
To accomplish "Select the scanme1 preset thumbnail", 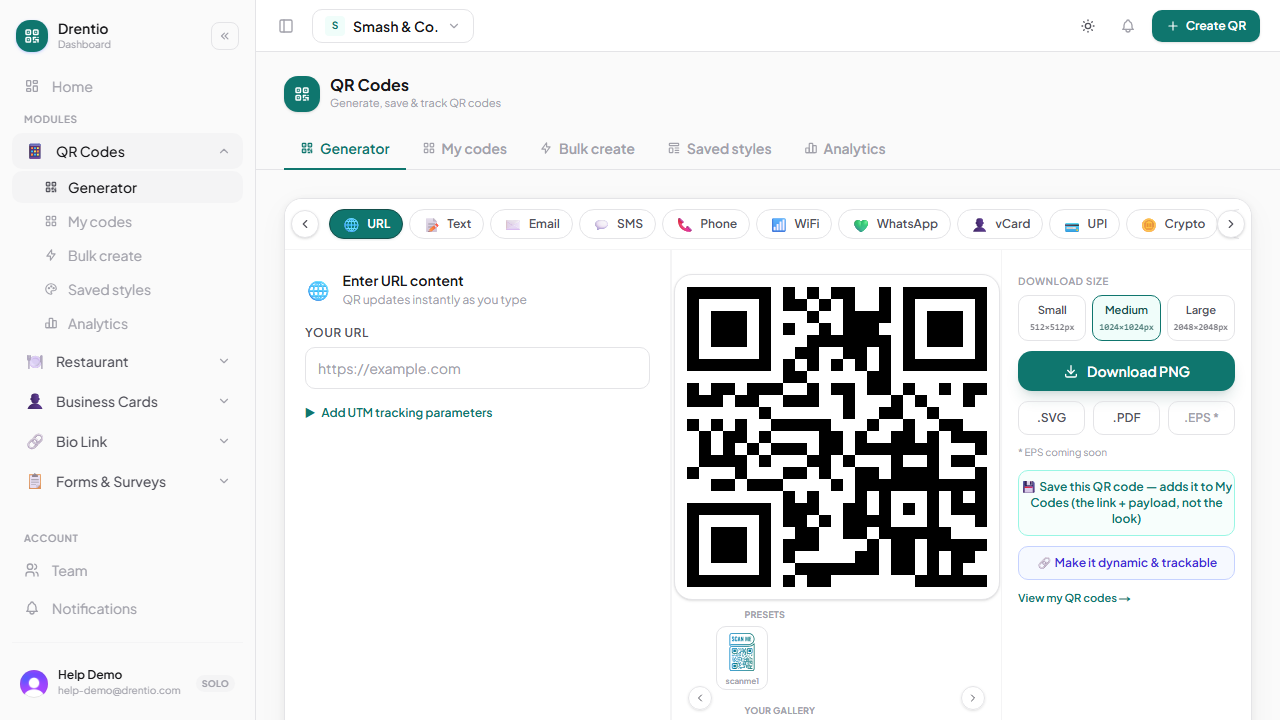I will [x=742, y=658].
